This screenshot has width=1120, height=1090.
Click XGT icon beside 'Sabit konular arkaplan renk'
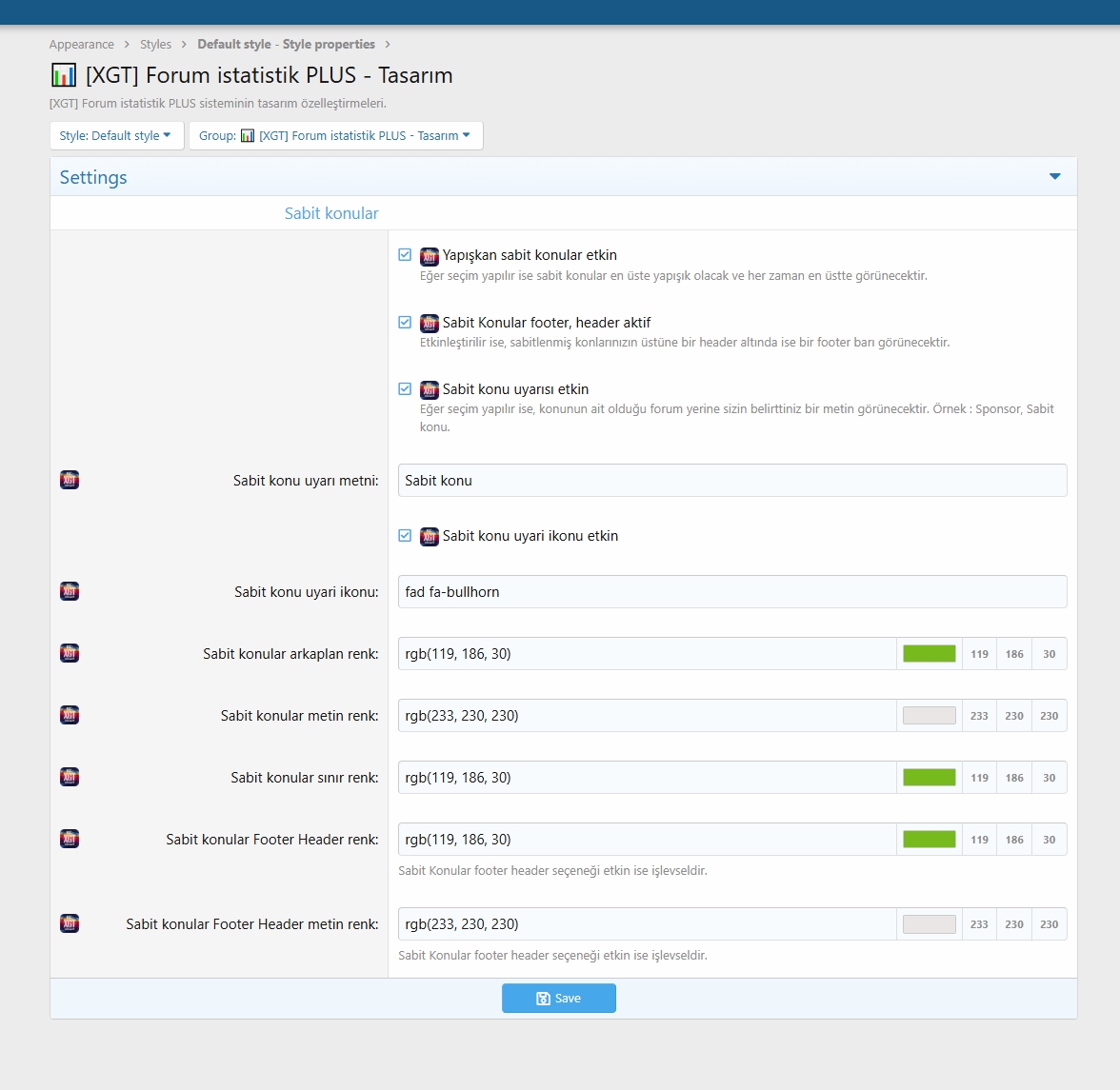coord(70,653)
